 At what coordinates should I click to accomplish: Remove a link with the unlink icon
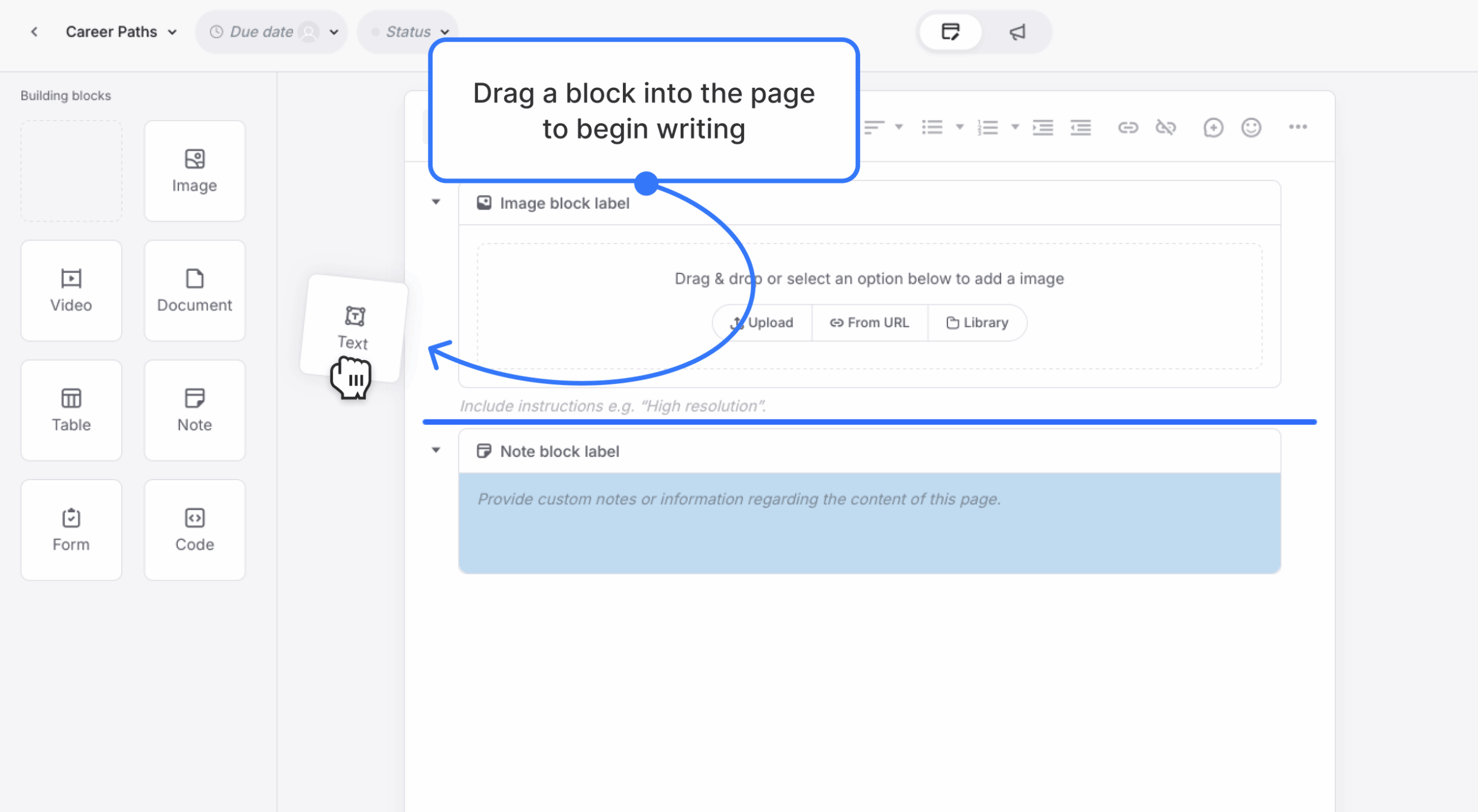click(x=1167, y=128)
